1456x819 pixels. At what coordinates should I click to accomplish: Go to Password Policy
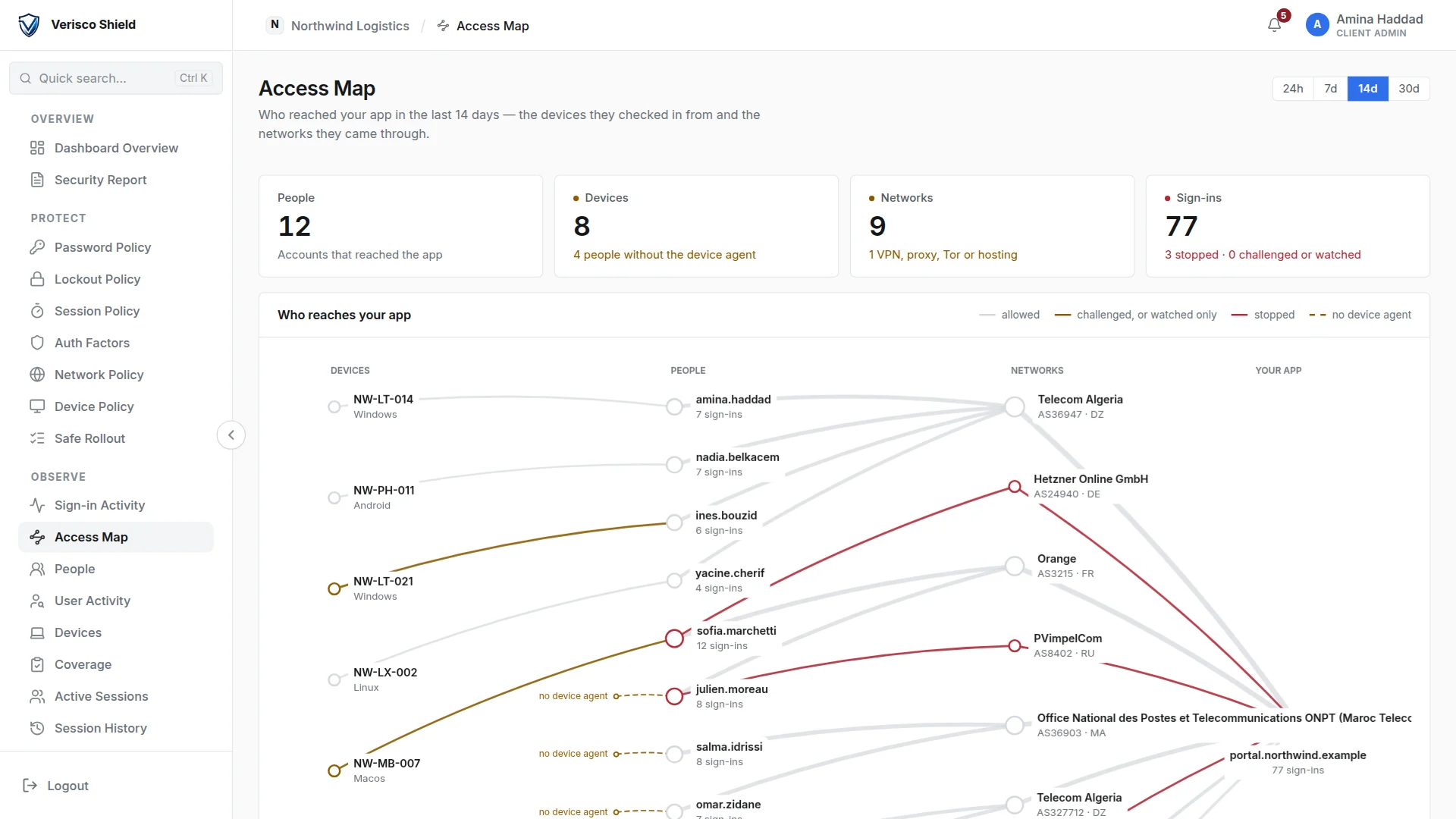click(116, 247)
